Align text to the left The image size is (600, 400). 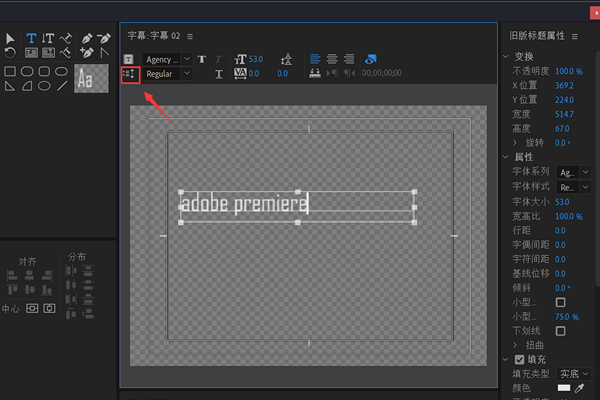(x=315, y=59)
